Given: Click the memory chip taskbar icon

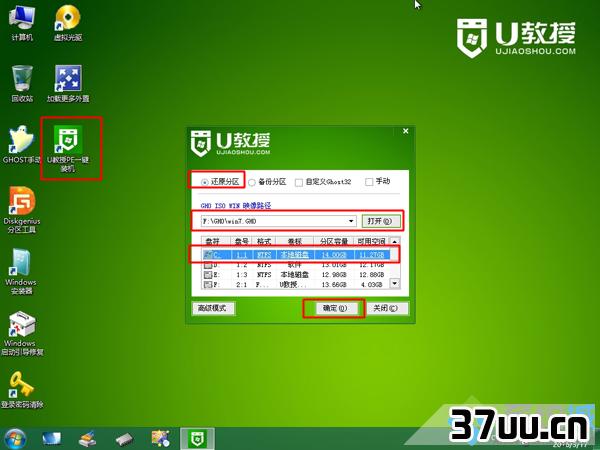Looking at the screenshot, I should (x=124, y=439).
